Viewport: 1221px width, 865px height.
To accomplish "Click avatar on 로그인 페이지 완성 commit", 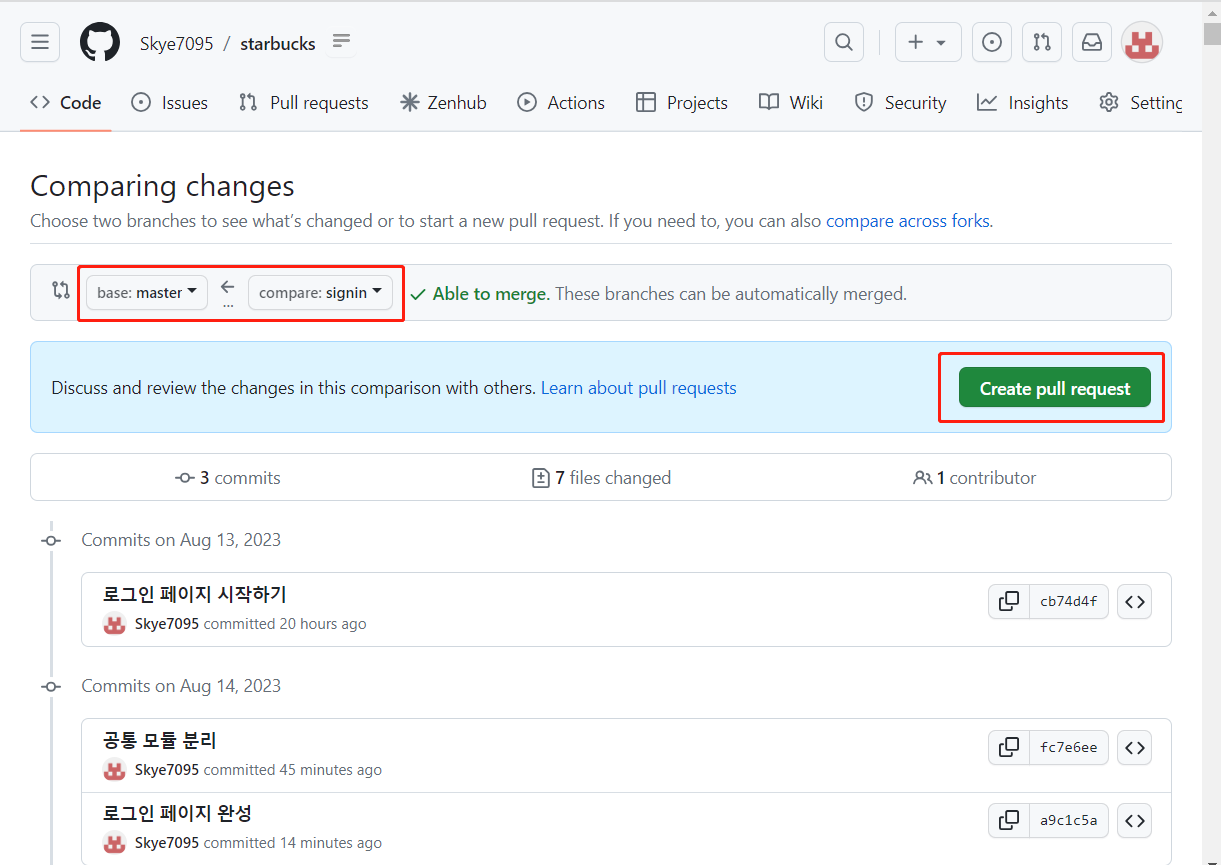I will pyautogui.click(x=115, y=842).
